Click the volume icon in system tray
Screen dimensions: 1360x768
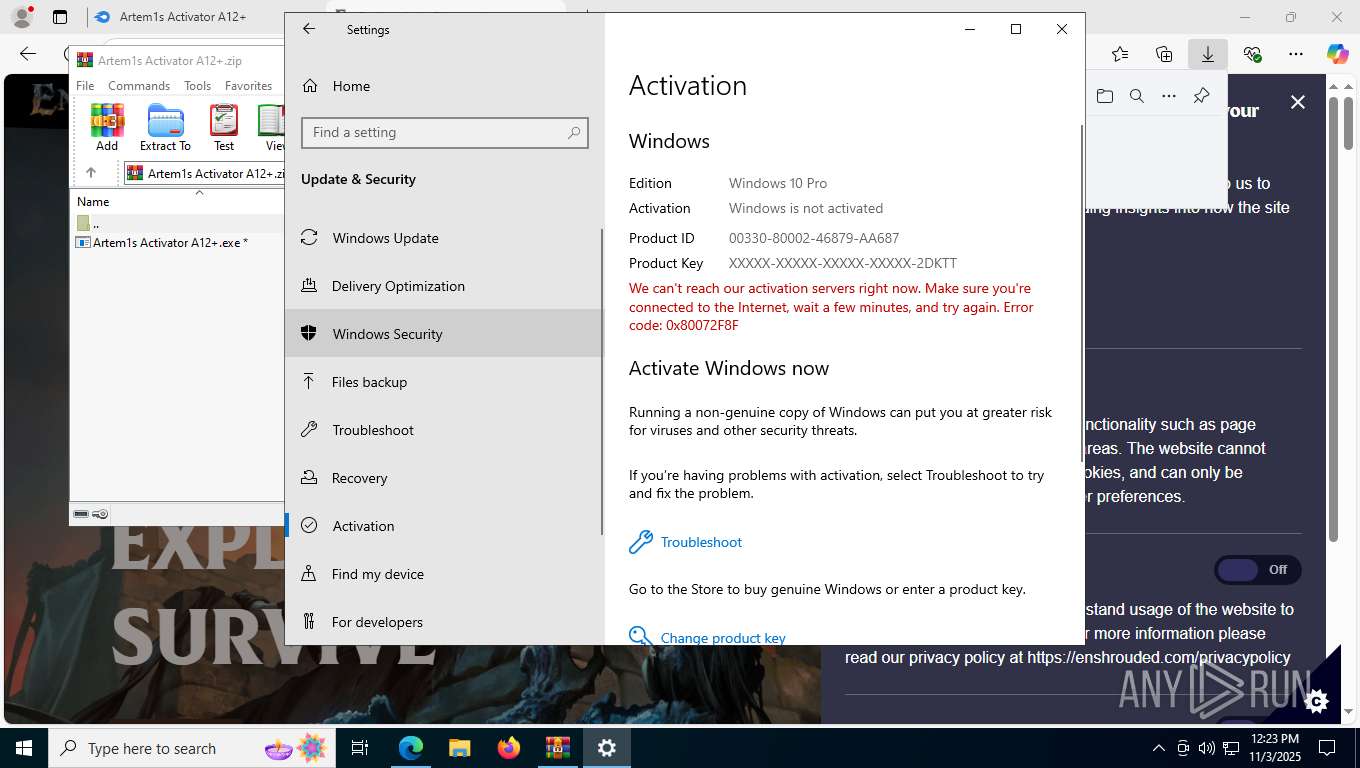[1206, 748]
